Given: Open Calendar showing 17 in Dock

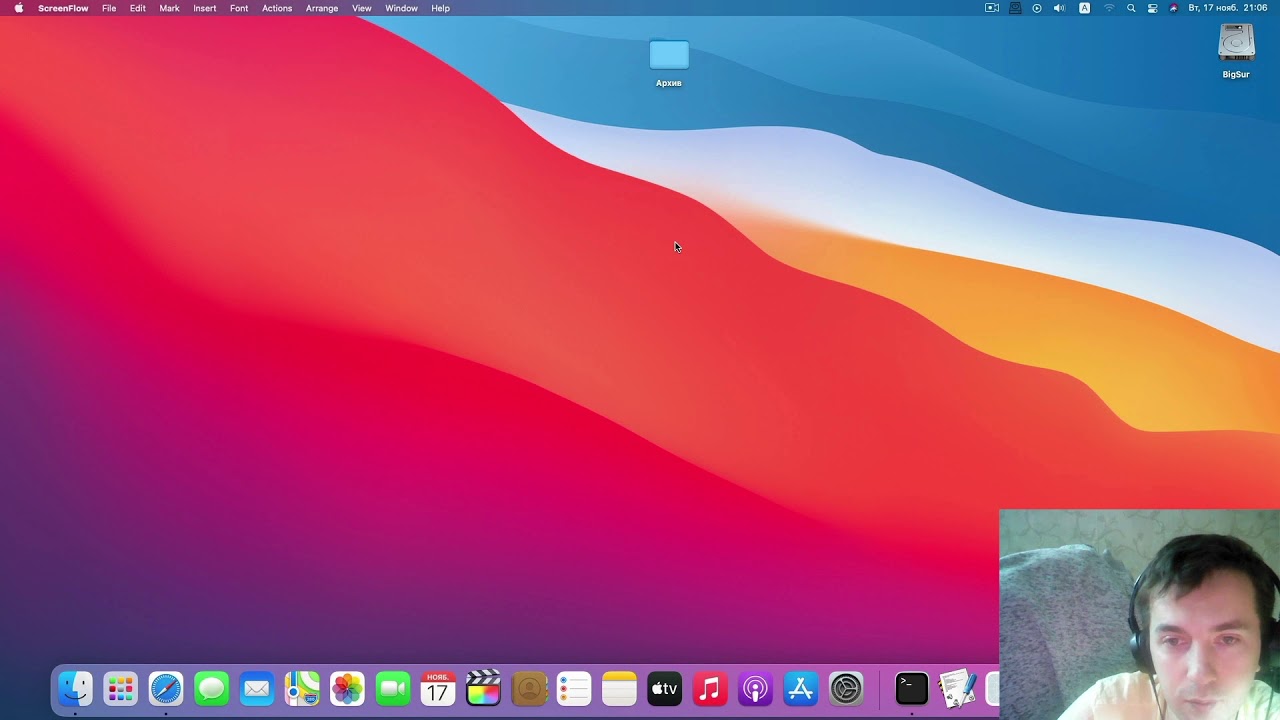Looking at the screenshot, I should [x=438, y=688].
